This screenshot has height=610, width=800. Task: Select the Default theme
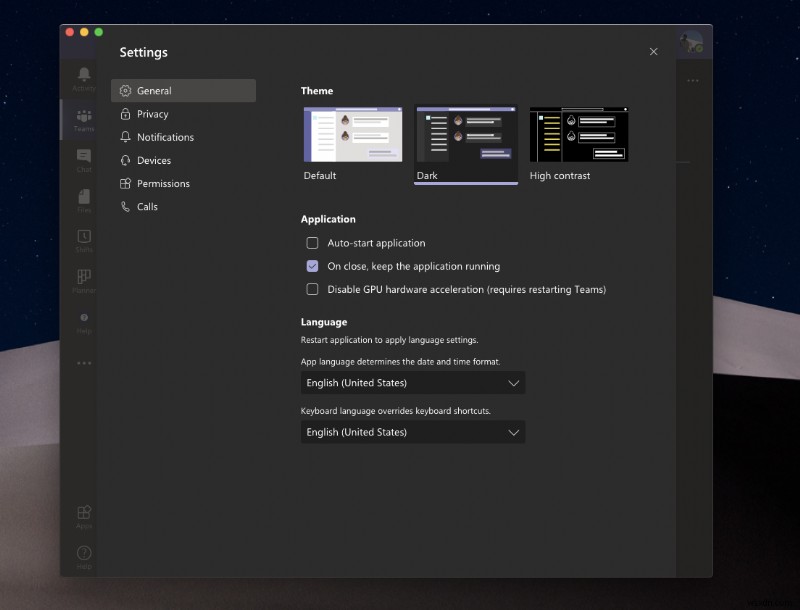[352, 133]
